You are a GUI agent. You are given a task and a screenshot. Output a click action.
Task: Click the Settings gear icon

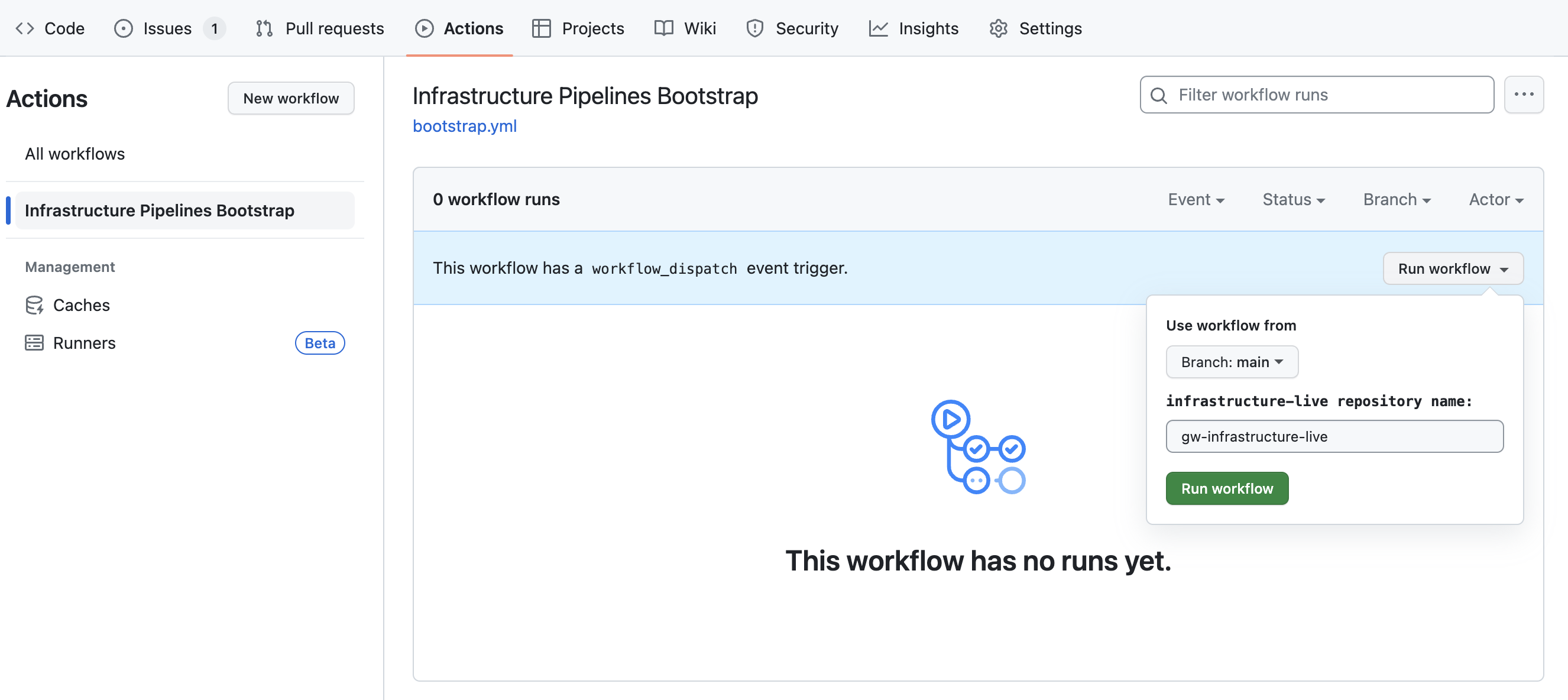tap(997, 27)
